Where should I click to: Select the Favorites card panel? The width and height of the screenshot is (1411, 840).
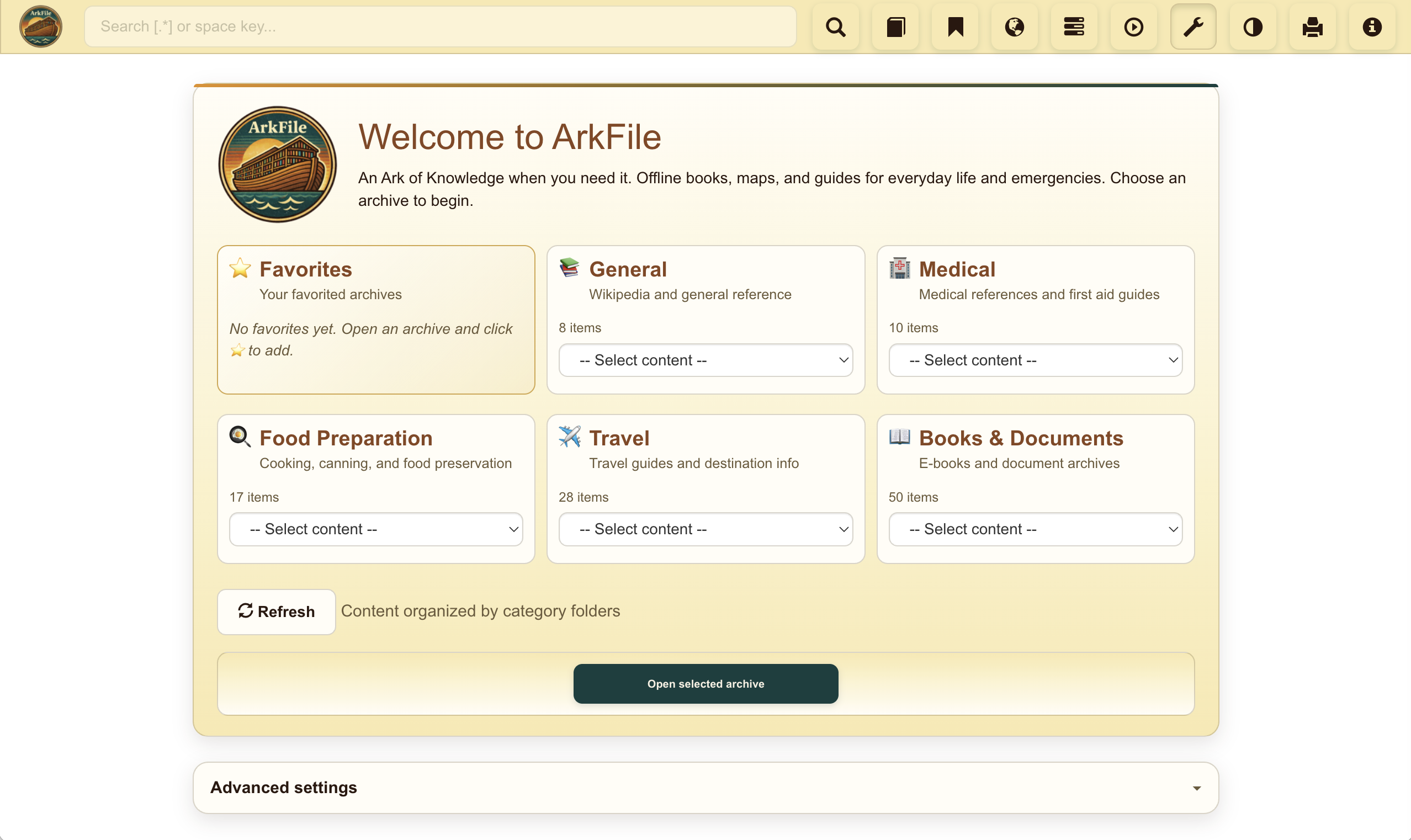(x=375, y=320)
